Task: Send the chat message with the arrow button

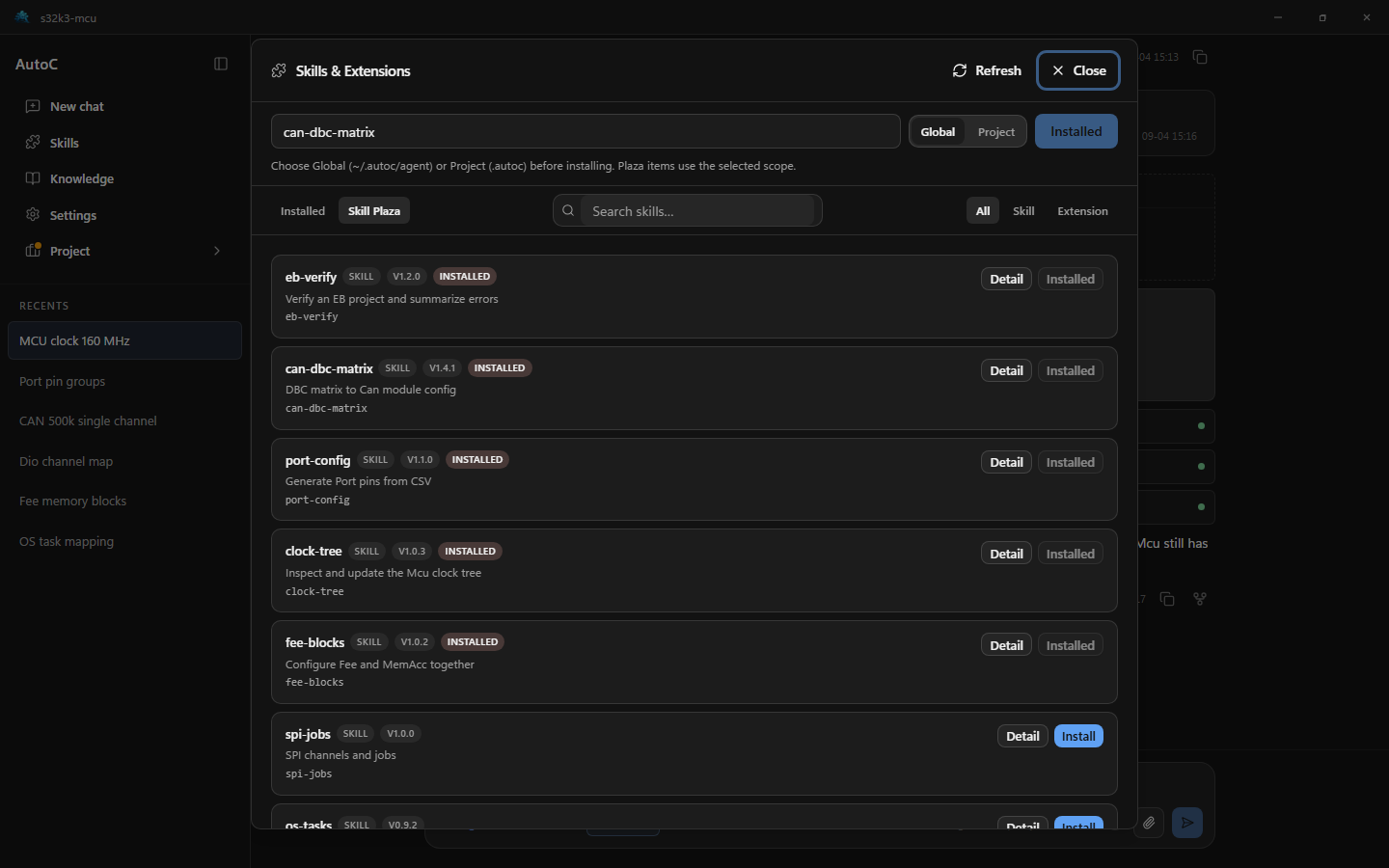Action: (x=1187, y=823)
